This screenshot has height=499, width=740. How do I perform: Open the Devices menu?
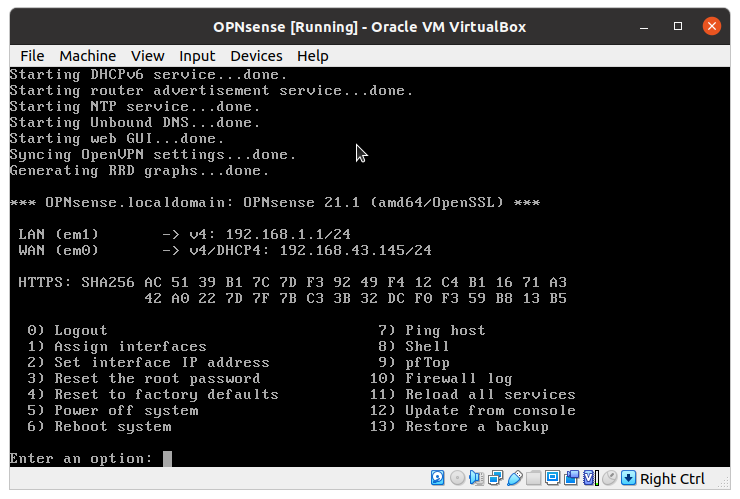tap(256, 56)
